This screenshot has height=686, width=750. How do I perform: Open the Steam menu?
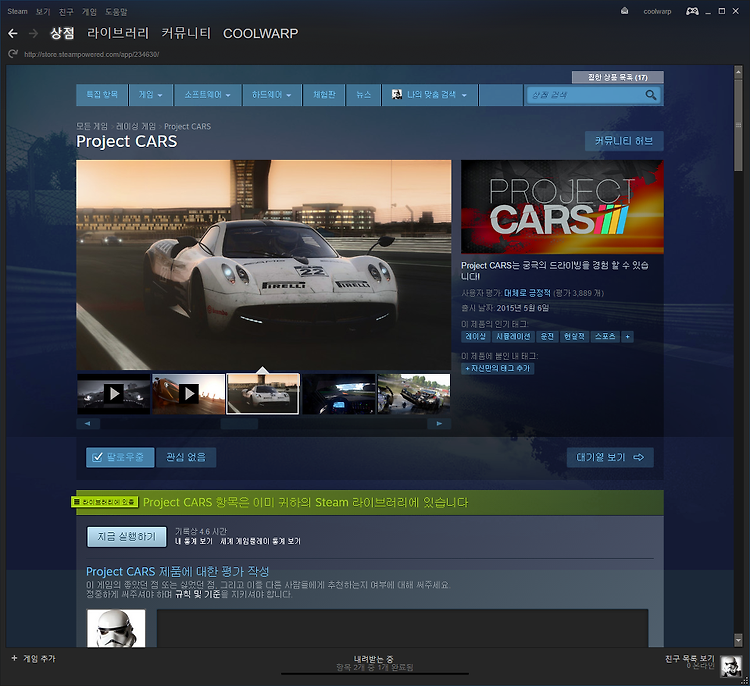tap(17, 11)
